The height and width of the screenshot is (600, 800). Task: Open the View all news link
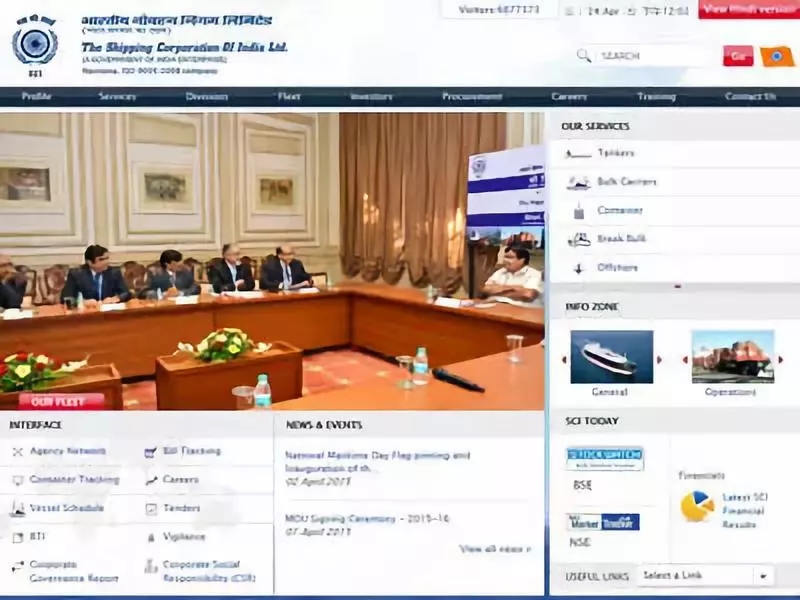[x=495, y=549]
